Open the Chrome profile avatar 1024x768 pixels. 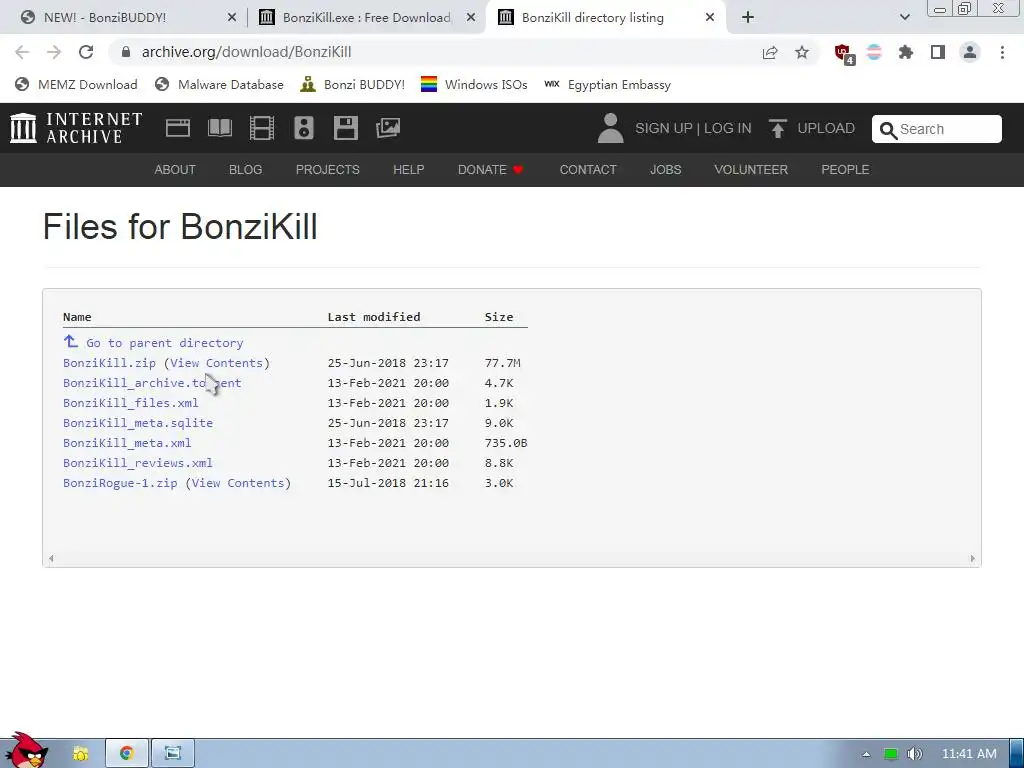[970, 52]
